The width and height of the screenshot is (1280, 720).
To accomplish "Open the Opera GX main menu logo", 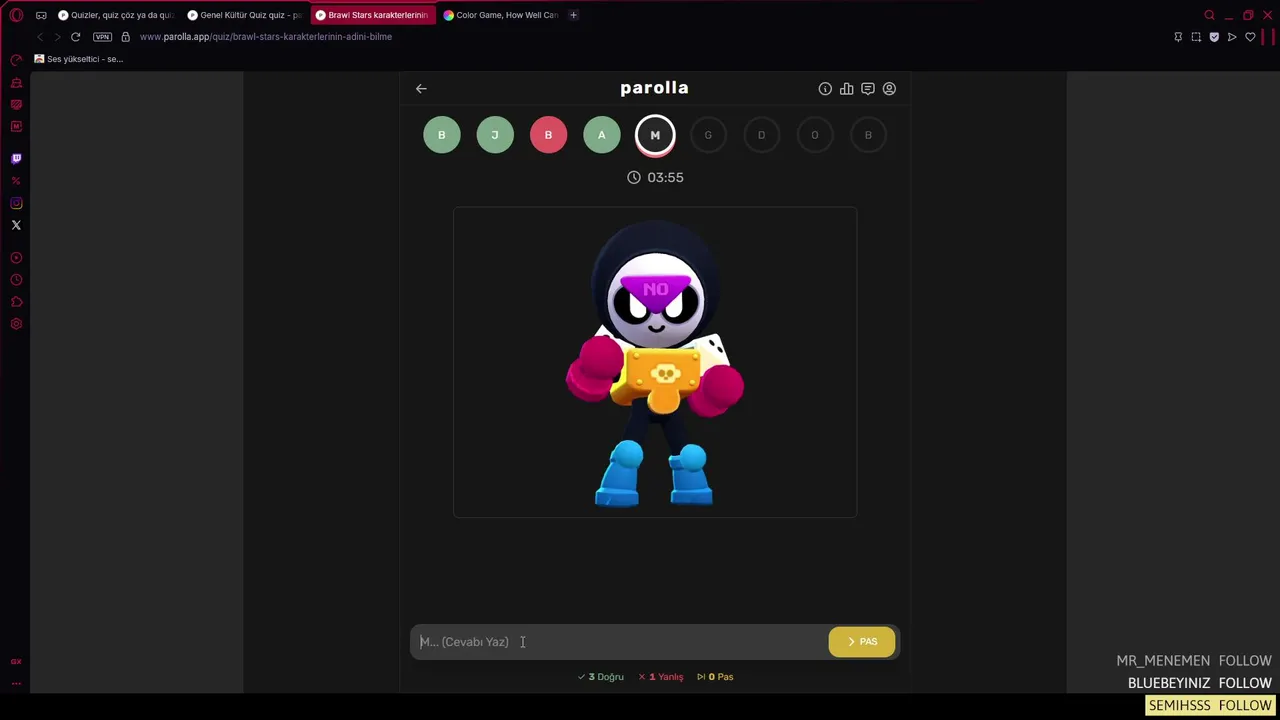I will 16,15.
